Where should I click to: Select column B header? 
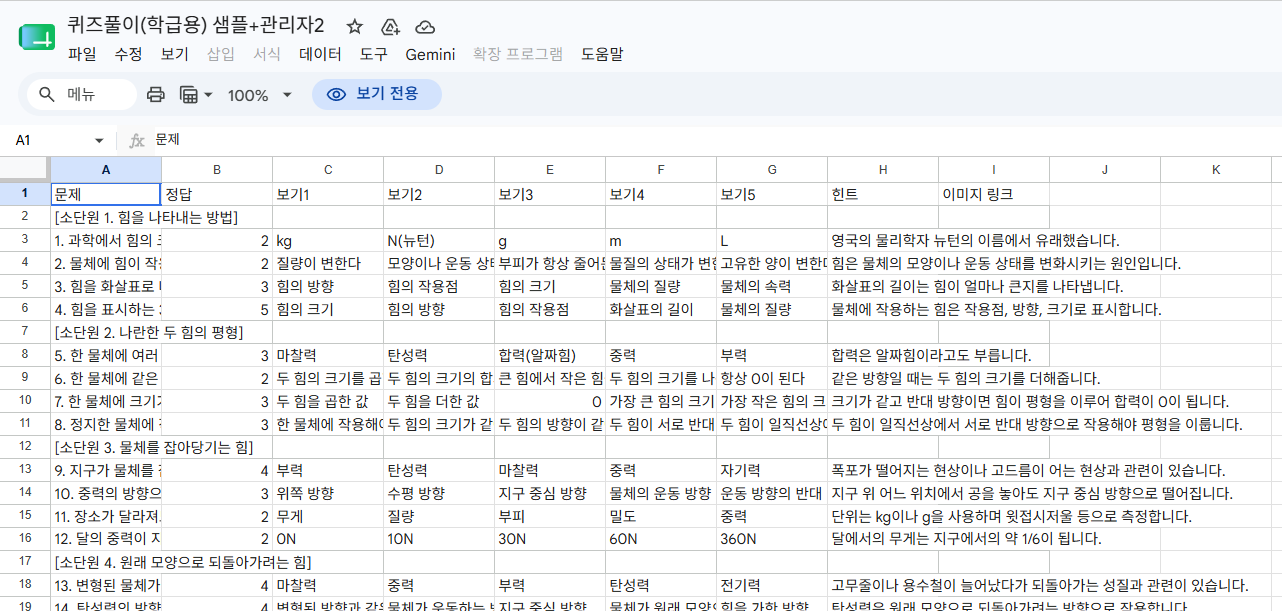click(x=217, y=169)
